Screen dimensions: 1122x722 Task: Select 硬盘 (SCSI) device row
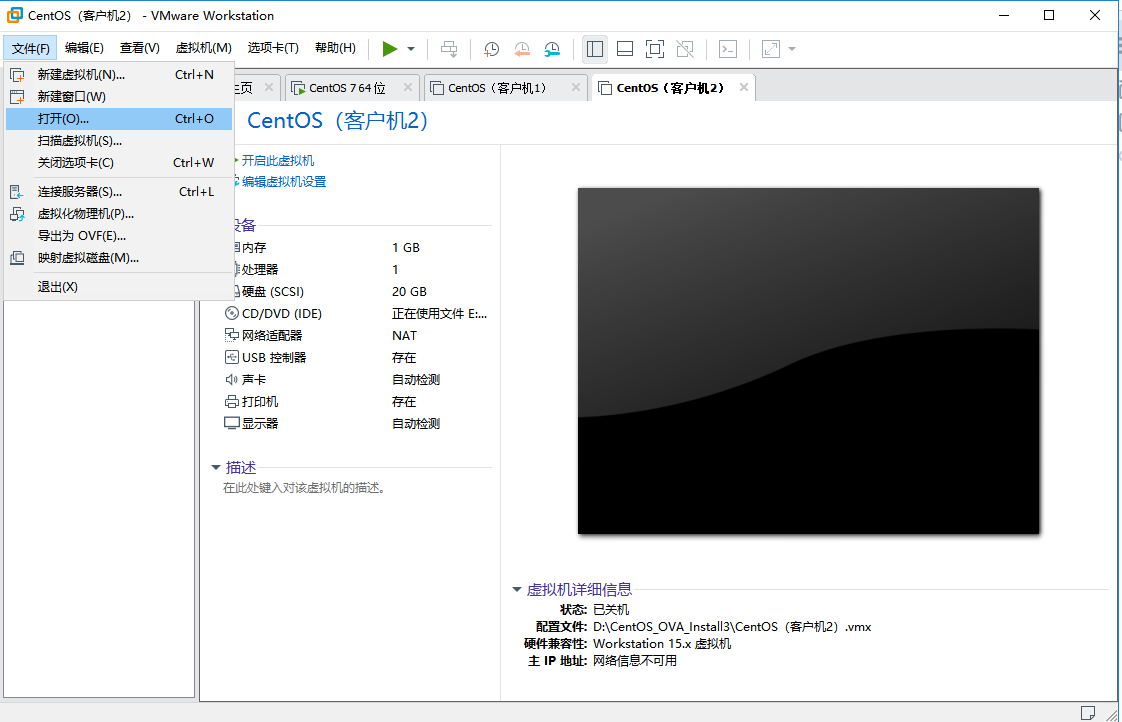tap(358, 292)
